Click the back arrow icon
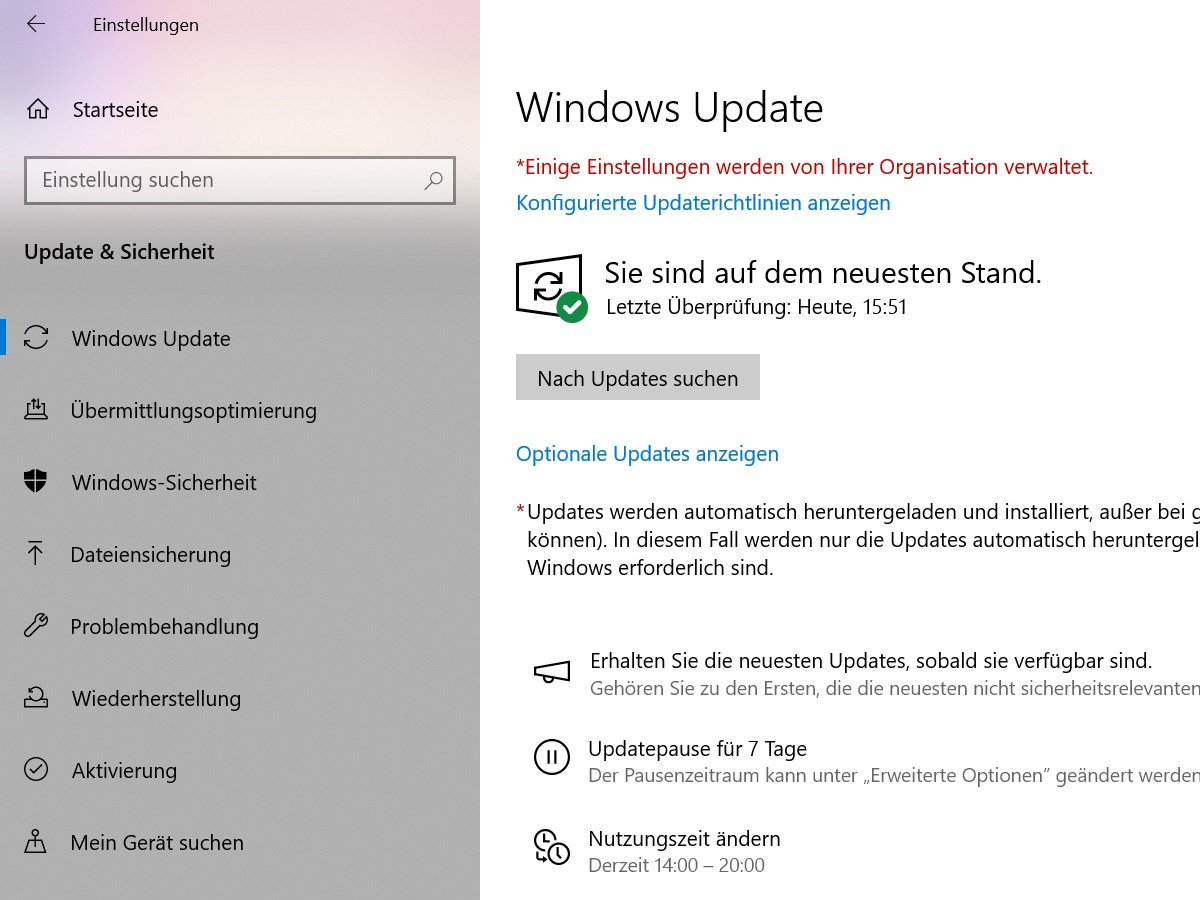Viewport: 1200px width, 900px height. tap(36, 24)
